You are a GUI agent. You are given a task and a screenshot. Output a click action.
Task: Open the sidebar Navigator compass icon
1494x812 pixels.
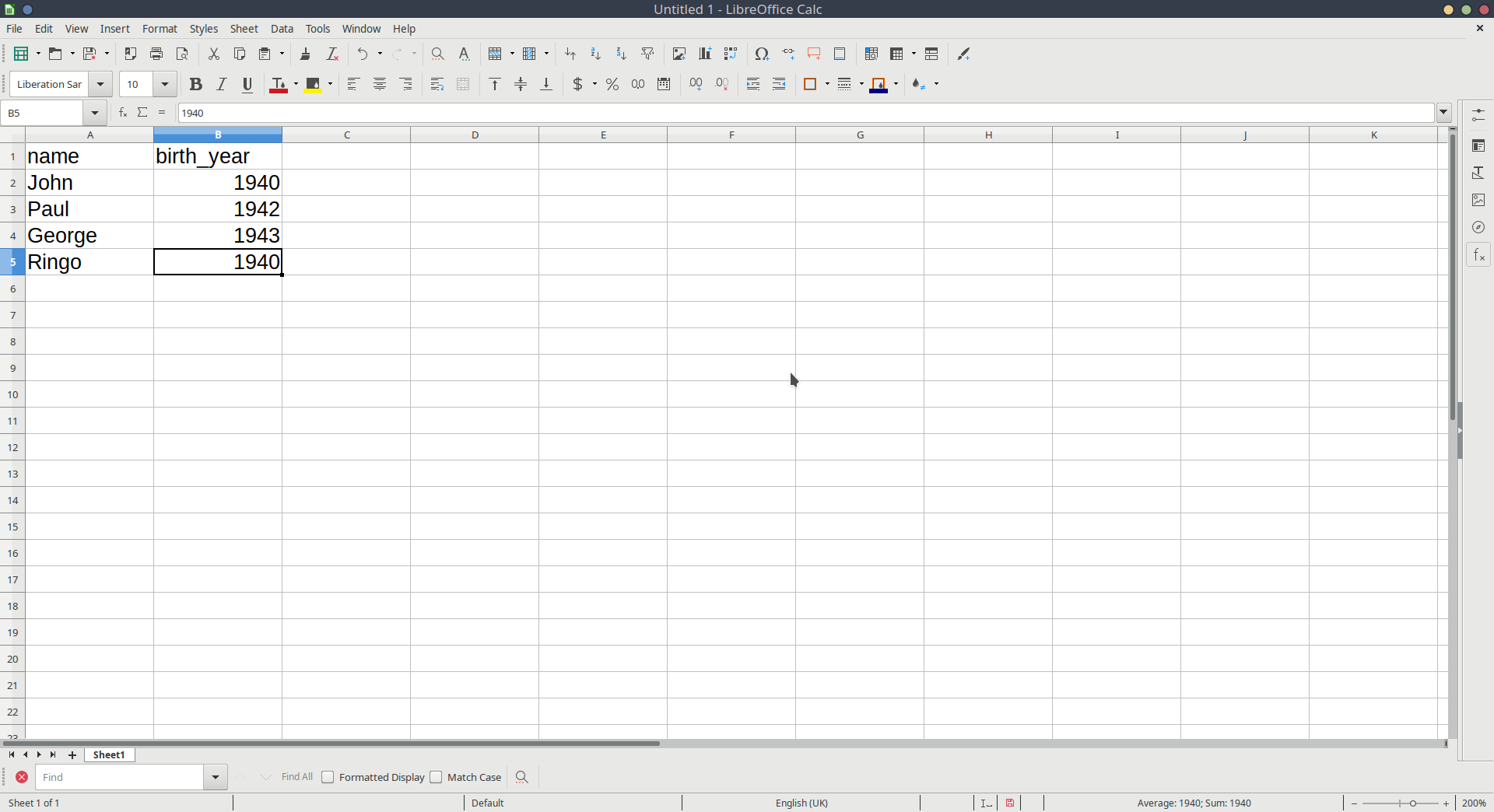pos(1478,227)
